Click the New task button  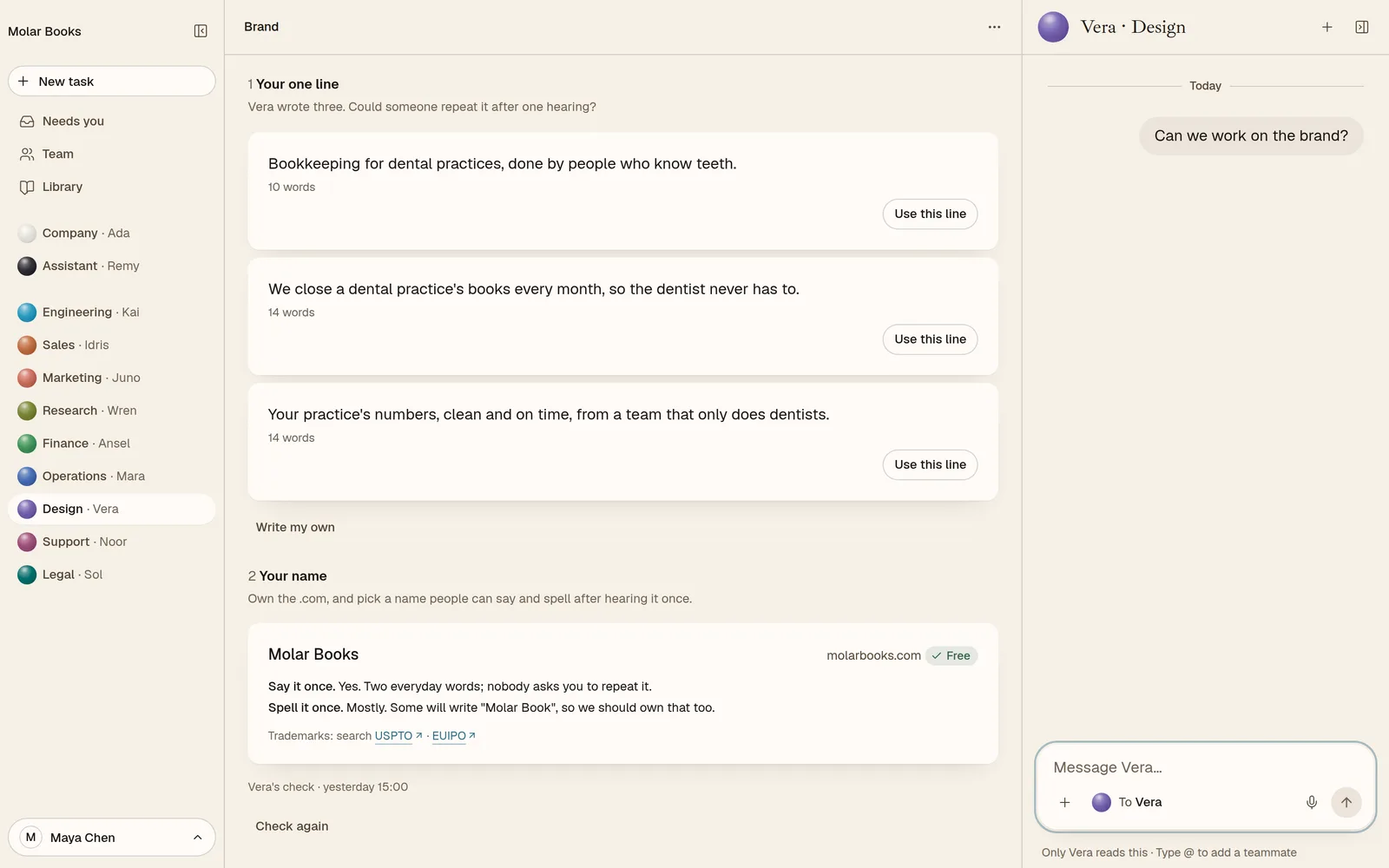[111, 82]
